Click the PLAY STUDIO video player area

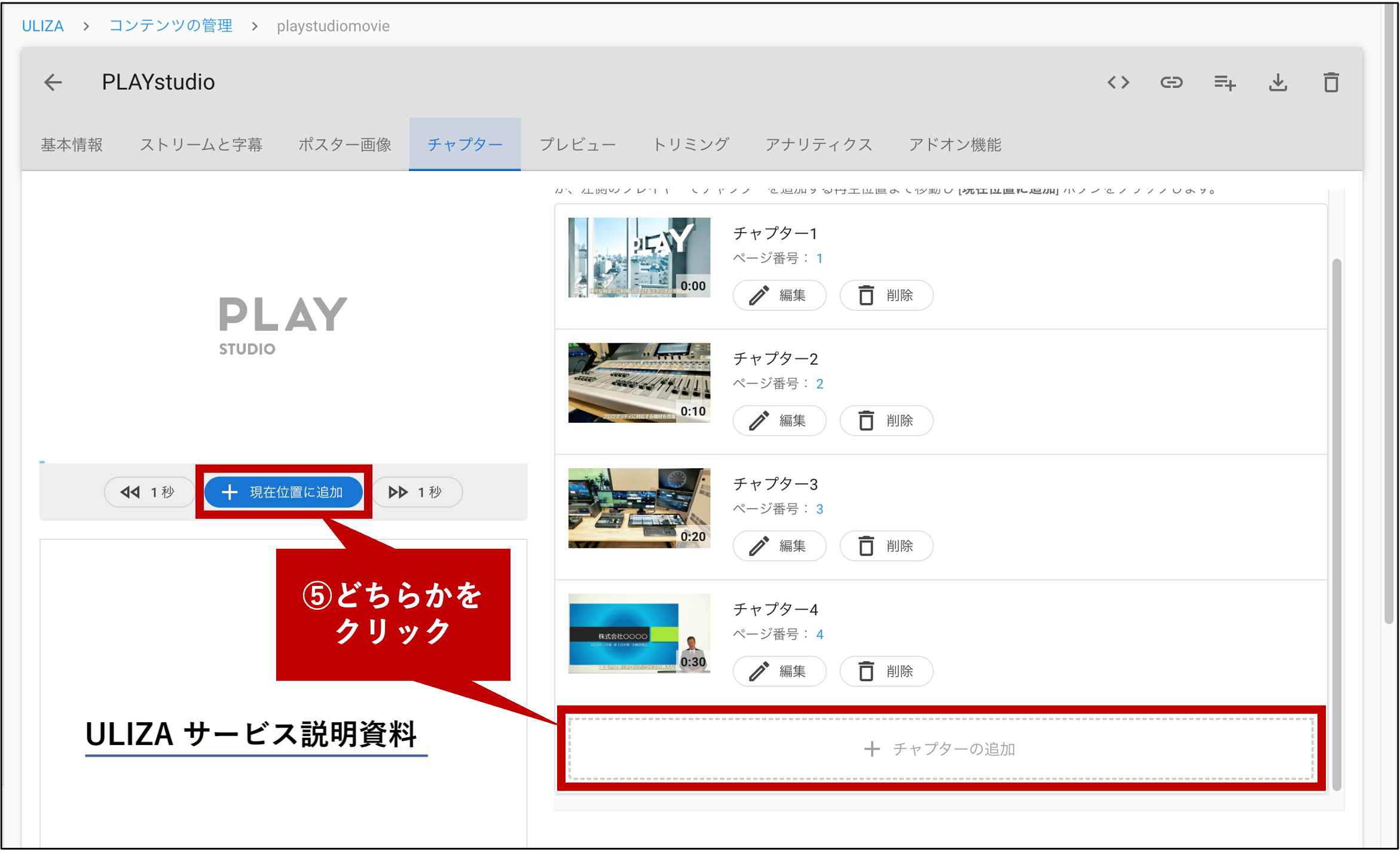pos(283,325)
